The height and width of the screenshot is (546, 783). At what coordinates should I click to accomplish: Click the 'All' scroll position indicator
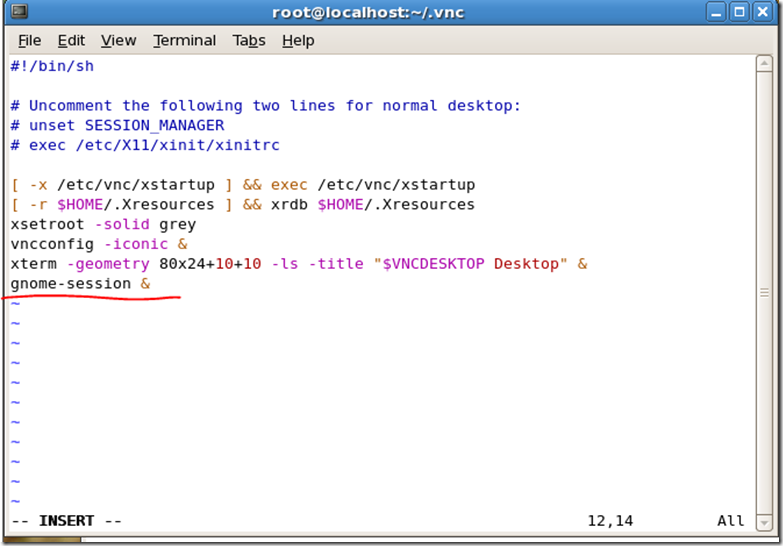click(731, 521)
